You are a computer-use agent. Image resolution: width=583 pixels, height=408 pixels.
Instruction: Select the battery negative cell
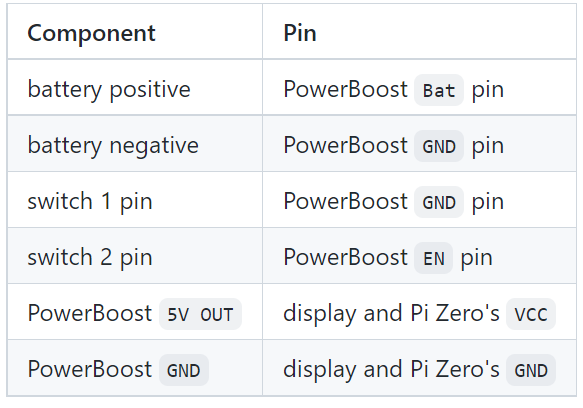coord(135,144)
